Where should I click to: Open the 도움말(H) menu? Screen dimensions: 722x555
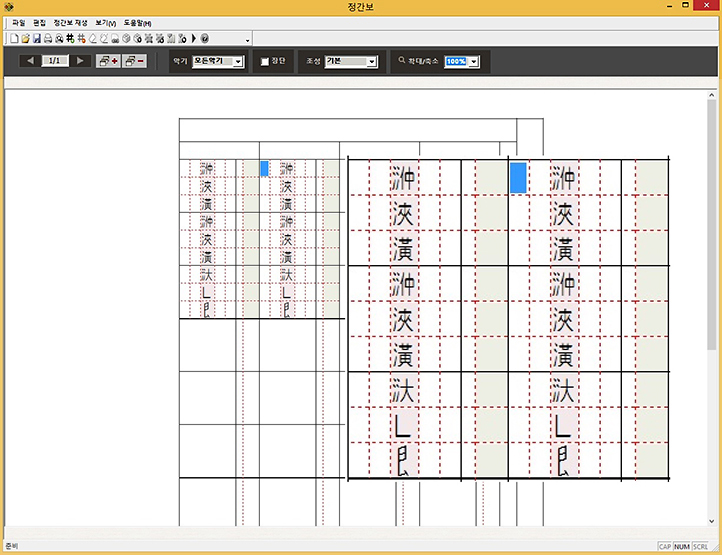pyautogui.click(x=137, y=23)
